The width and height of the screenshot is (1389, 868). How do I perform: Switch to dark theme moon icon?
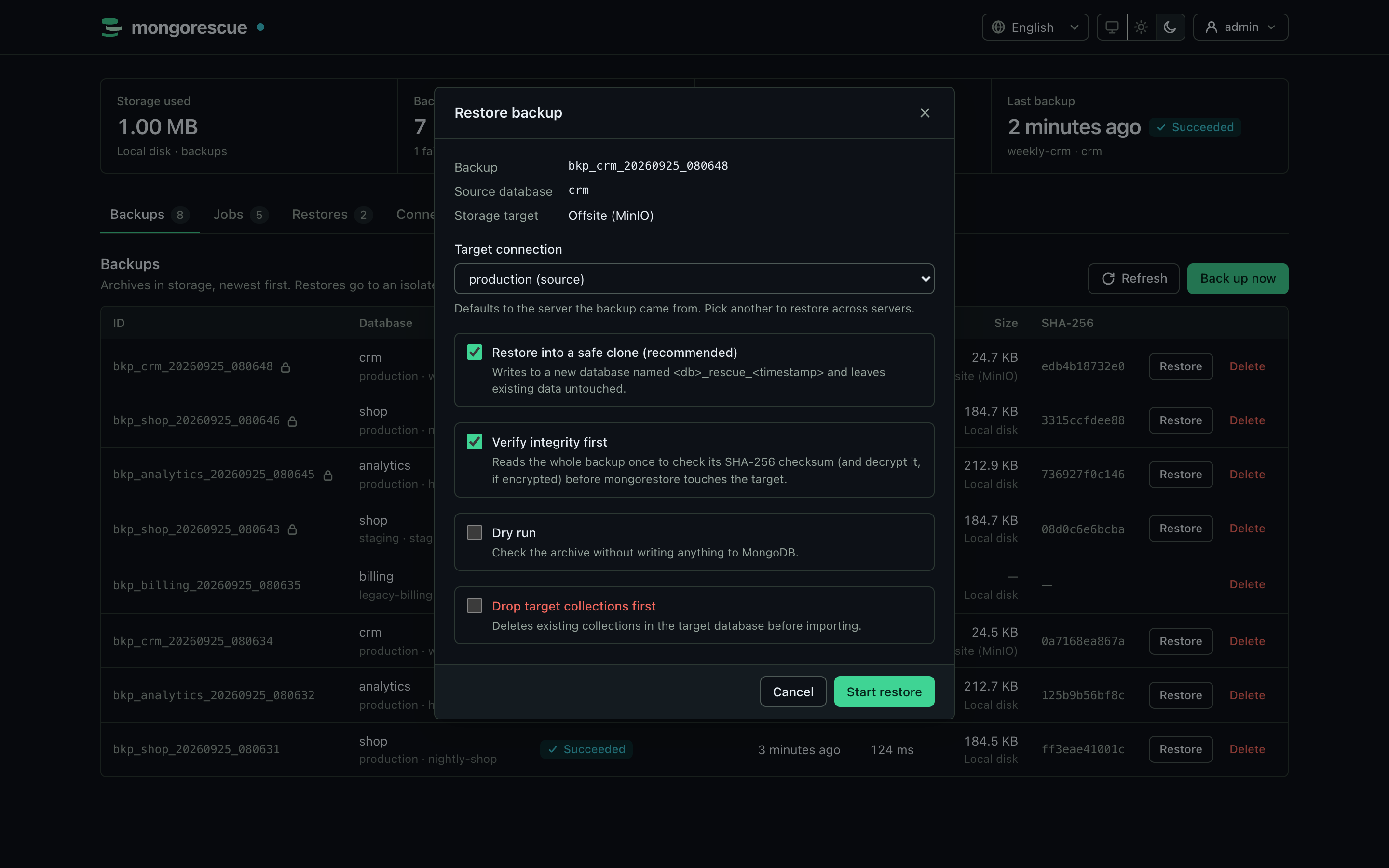tap(1170, 27)
